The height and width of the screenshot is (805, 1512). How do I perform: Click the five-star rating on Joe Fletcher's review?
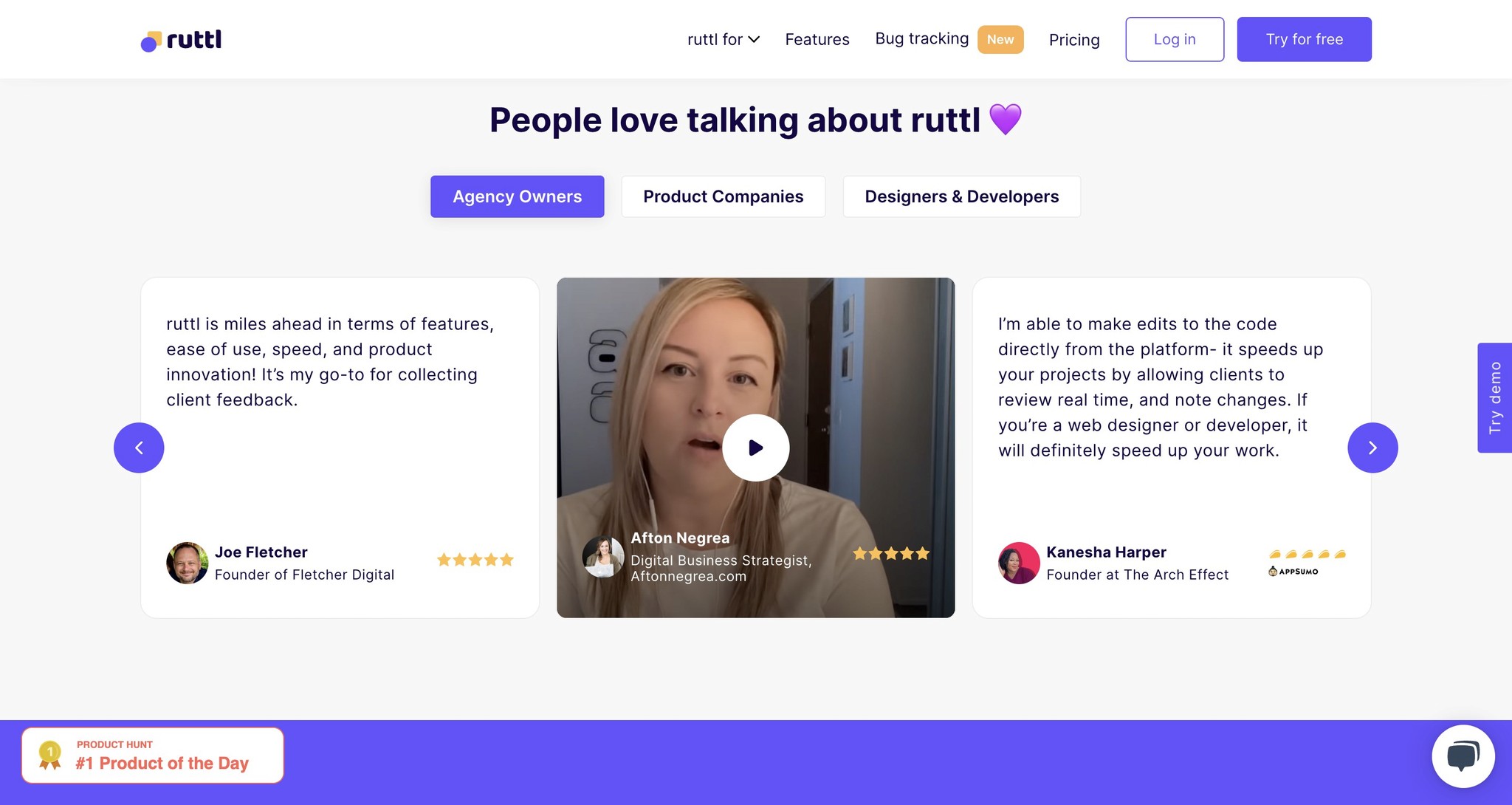point(475,559)
